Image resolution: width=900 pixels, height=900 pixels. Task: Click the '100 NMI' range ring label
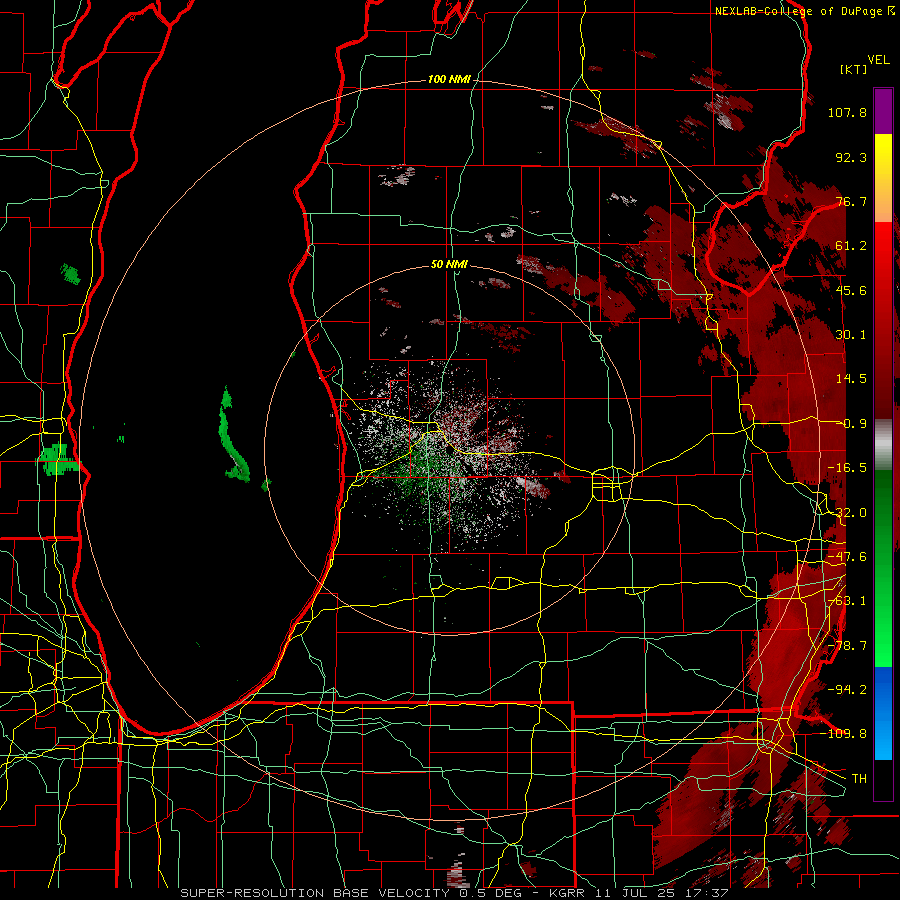click(449, 79)
